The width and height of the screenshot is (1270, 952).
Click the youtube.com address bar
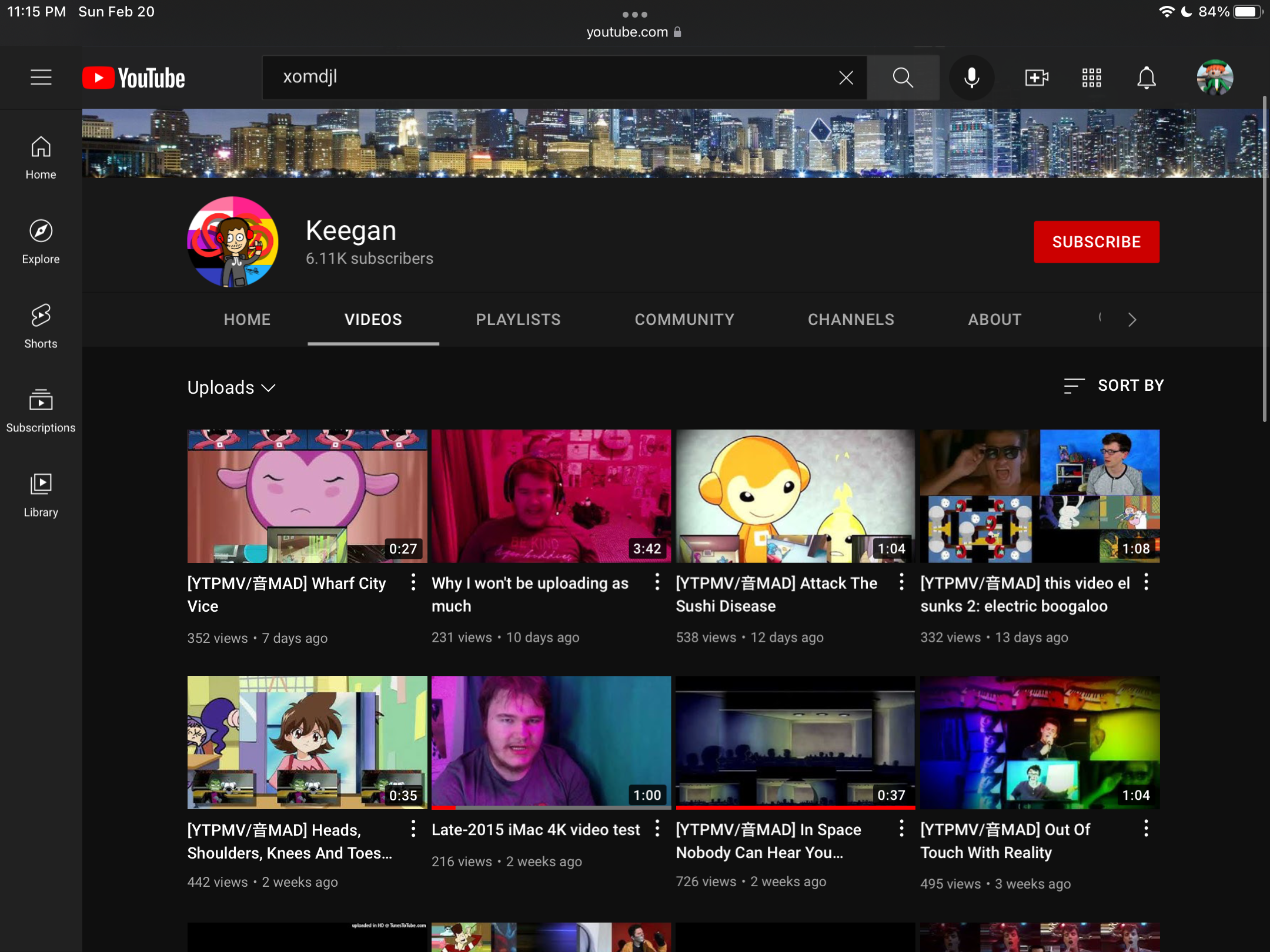[x=634, y=32]
